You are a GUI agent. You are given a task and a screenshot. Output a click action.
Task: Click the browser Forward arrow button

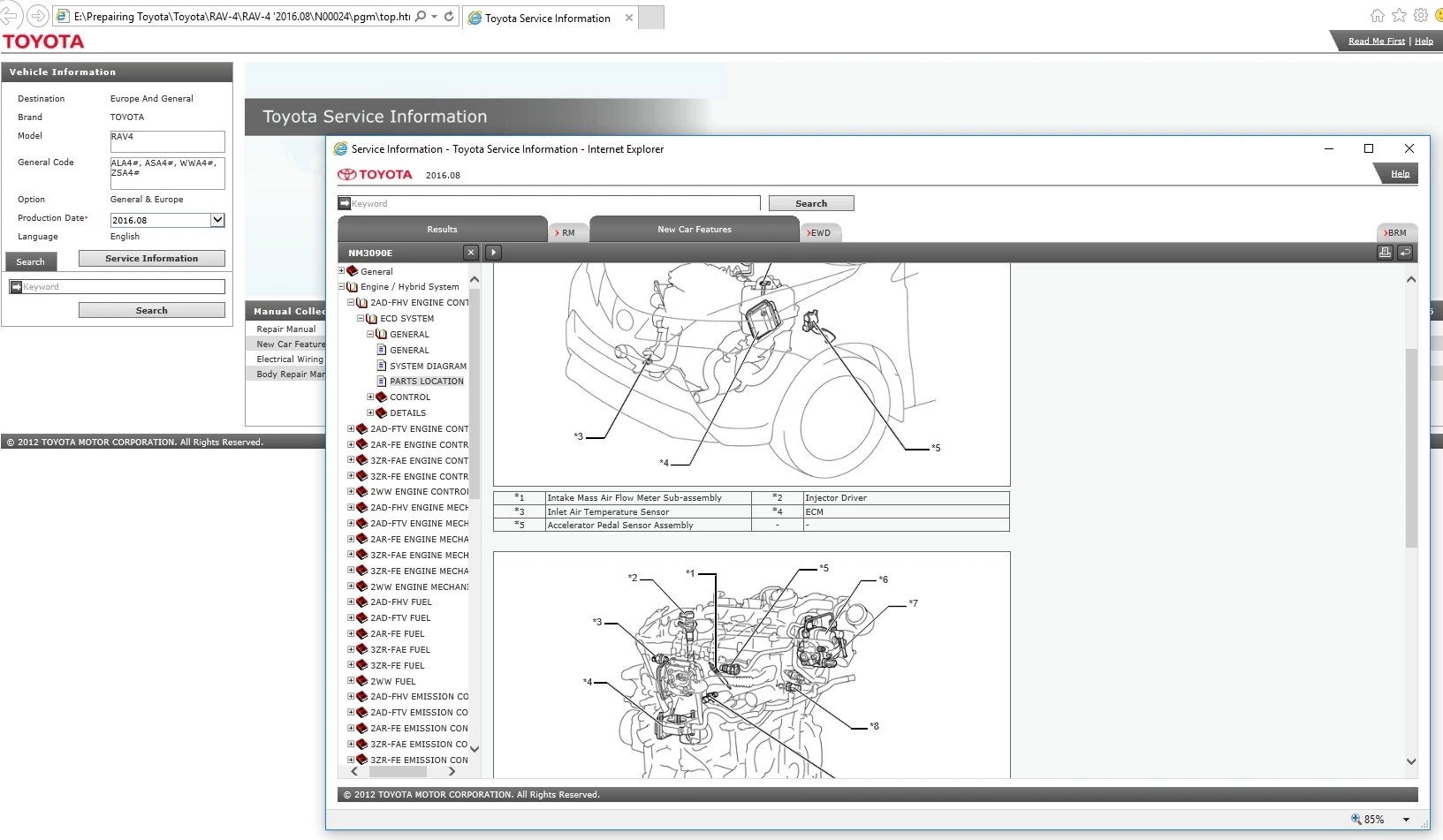38,16
